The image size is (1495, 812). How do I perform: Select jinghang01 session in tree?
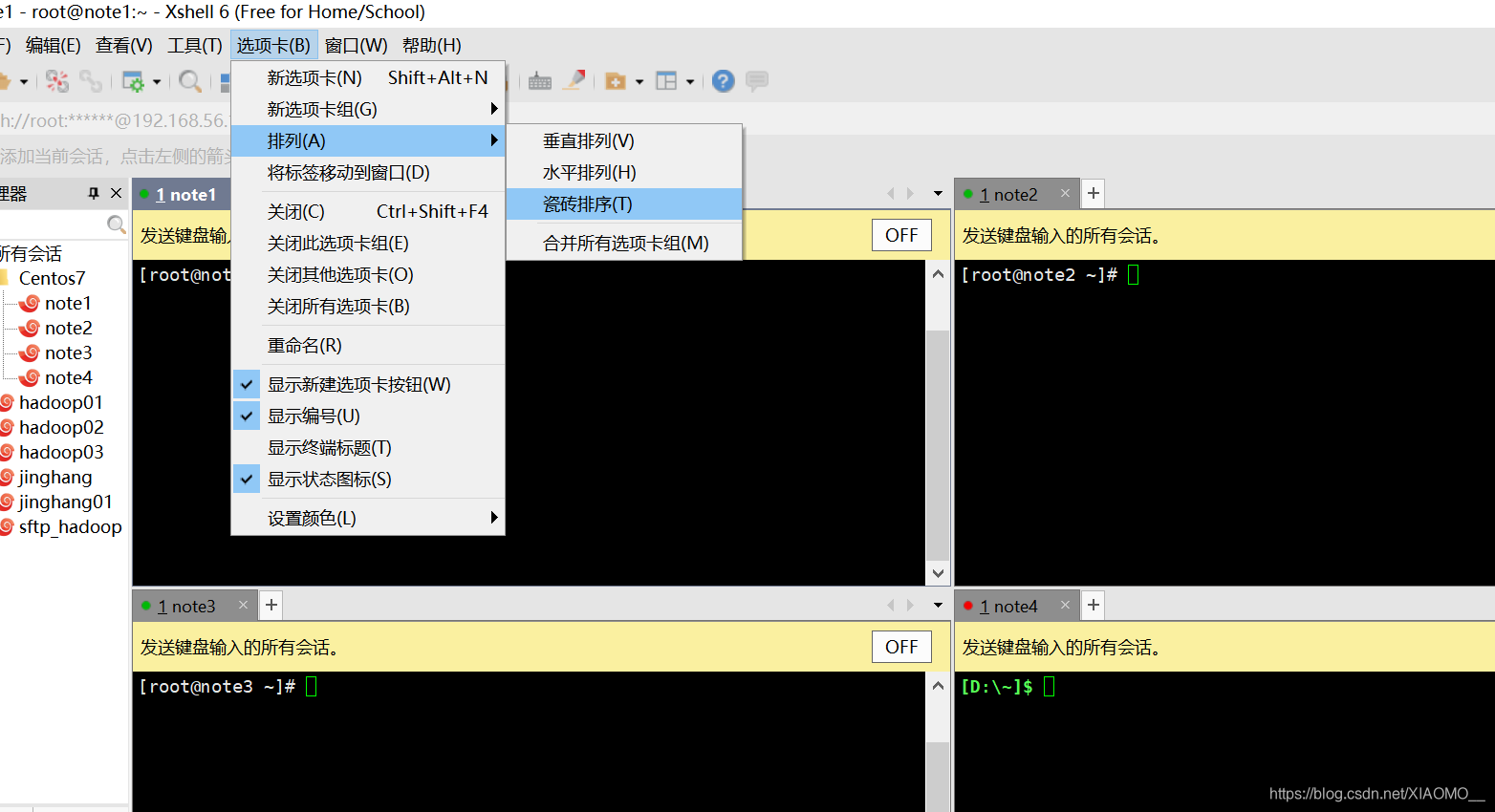click(x=64, y=502)
